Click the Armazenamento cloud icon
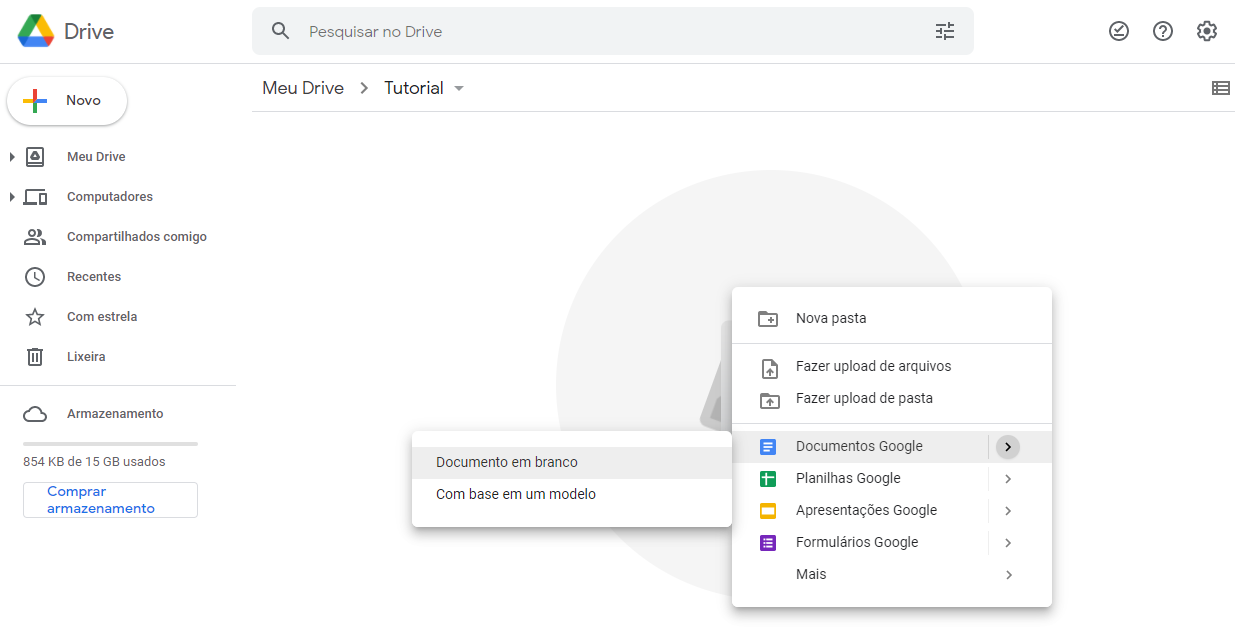Screen dimensions: 1235x643 click(x=35, y=414)
